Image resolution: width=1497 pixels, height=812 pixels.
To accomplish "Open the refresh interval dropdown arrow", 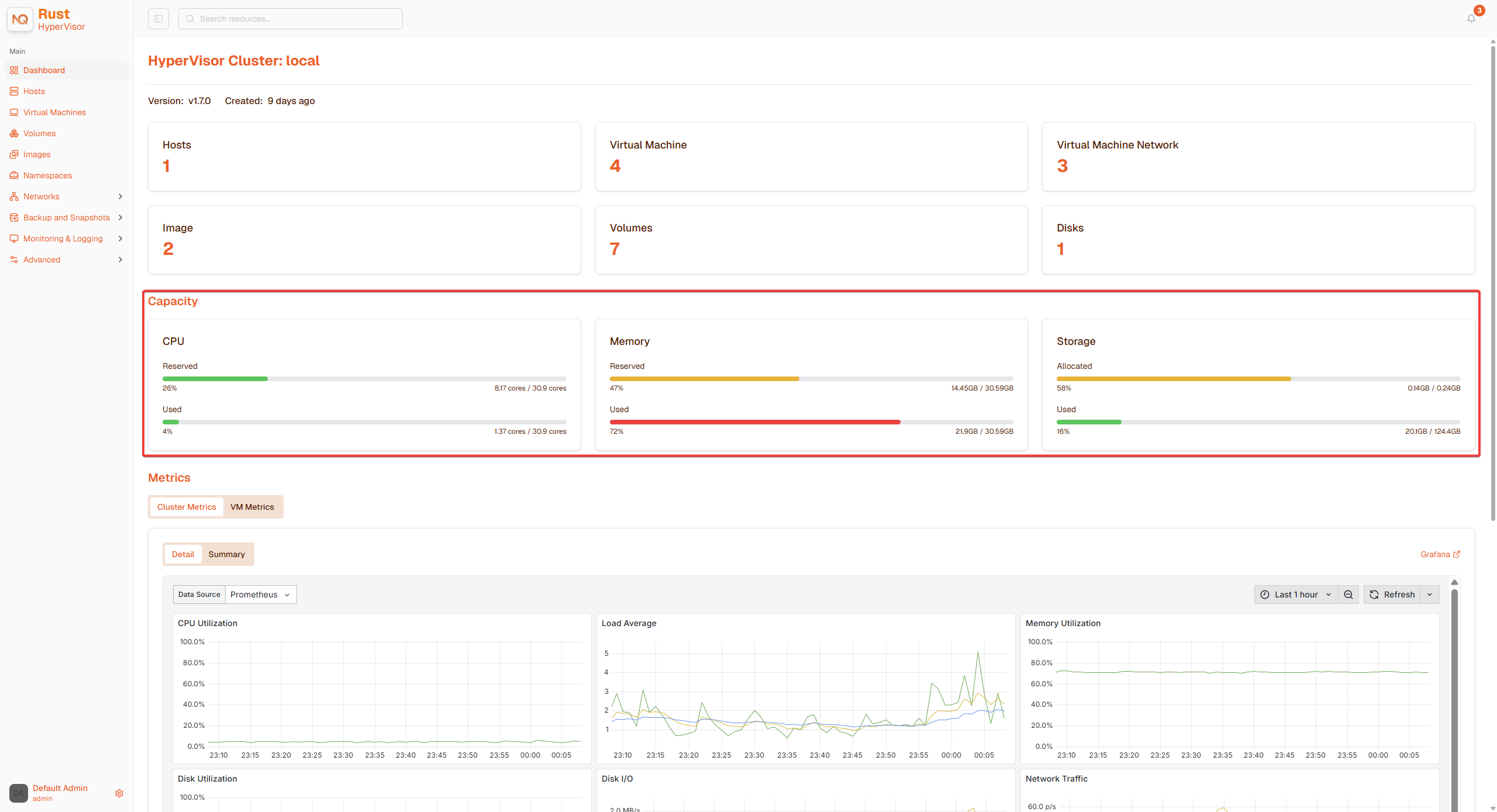I will coord(1430,595).
